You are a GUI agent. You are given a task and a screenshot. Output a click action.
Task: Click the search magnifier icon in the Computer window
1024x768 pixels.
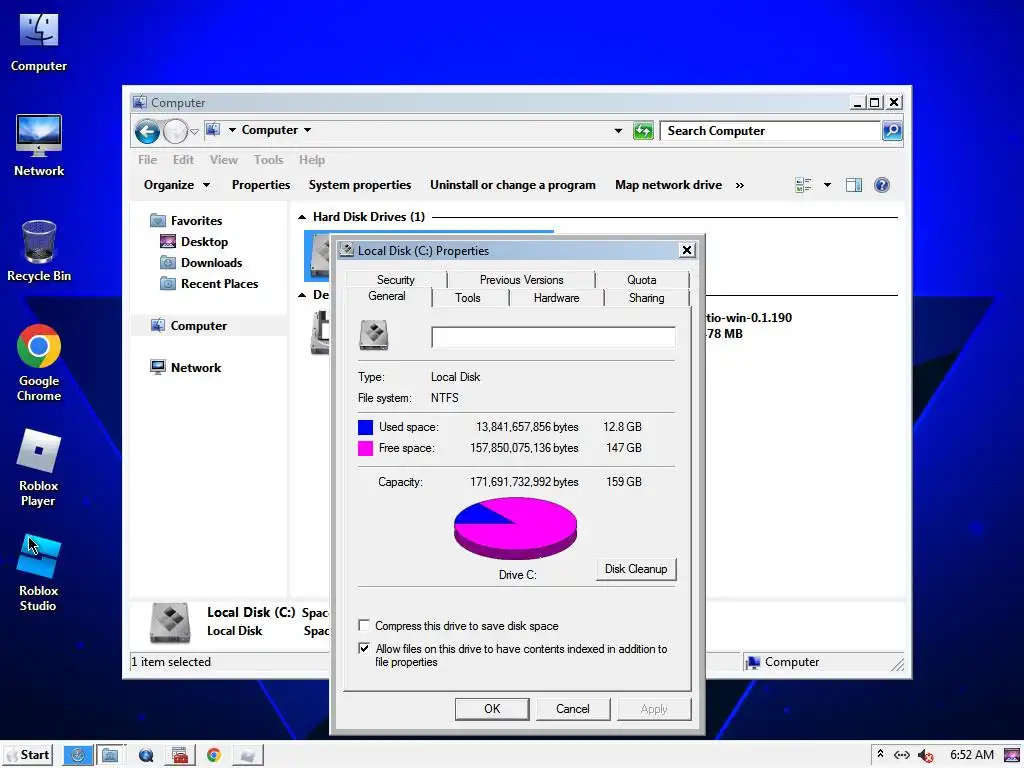click(x=892, y=131)
